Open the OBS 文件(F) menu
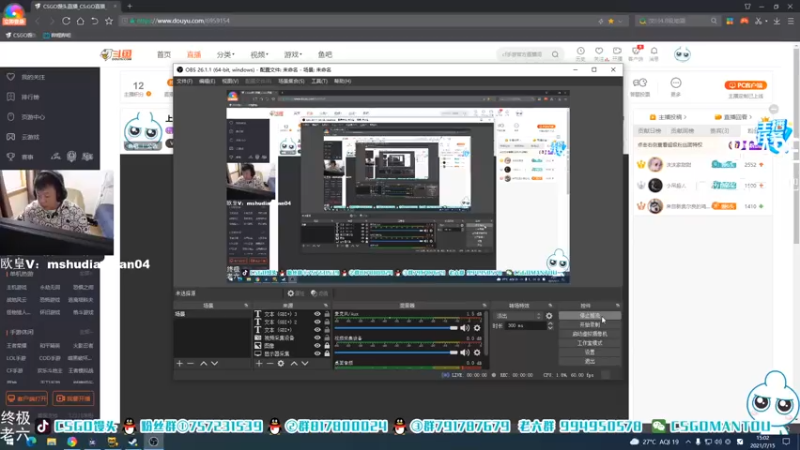The width and height of the screenshot is (800, 450). point(184,81)
